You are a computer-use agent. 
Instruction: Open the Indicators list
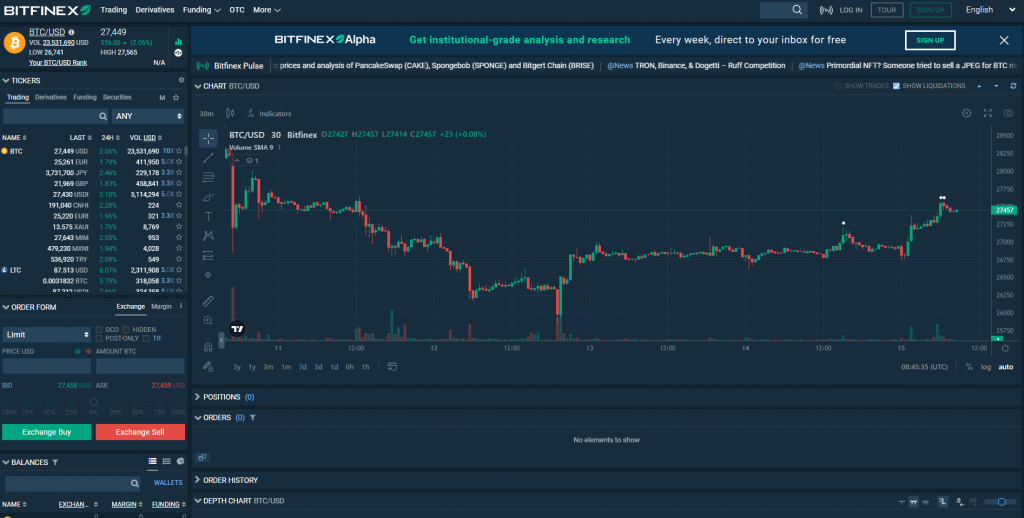[270, 114]
